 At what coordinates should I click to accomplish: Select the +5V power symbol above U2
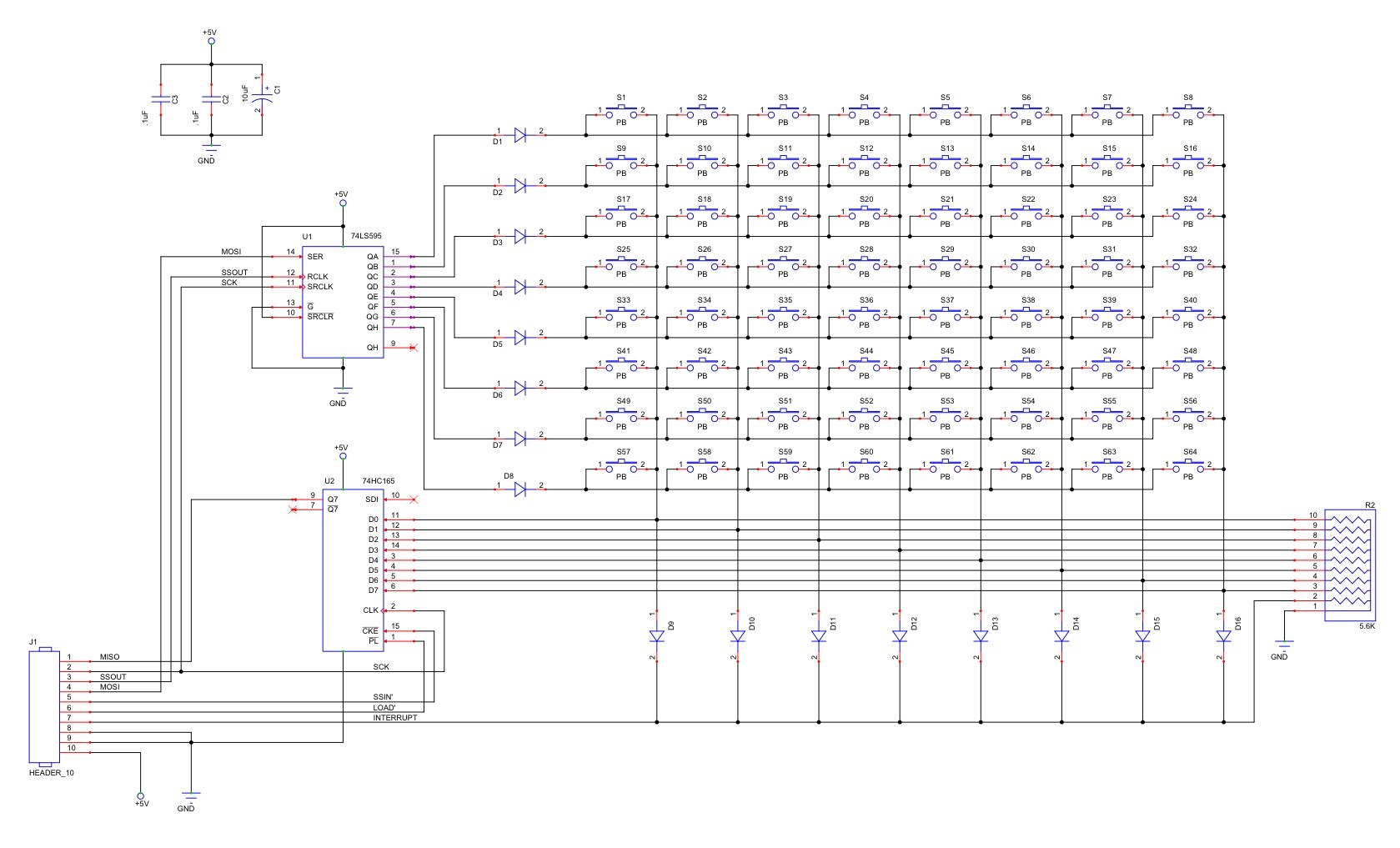click(342, 454)
